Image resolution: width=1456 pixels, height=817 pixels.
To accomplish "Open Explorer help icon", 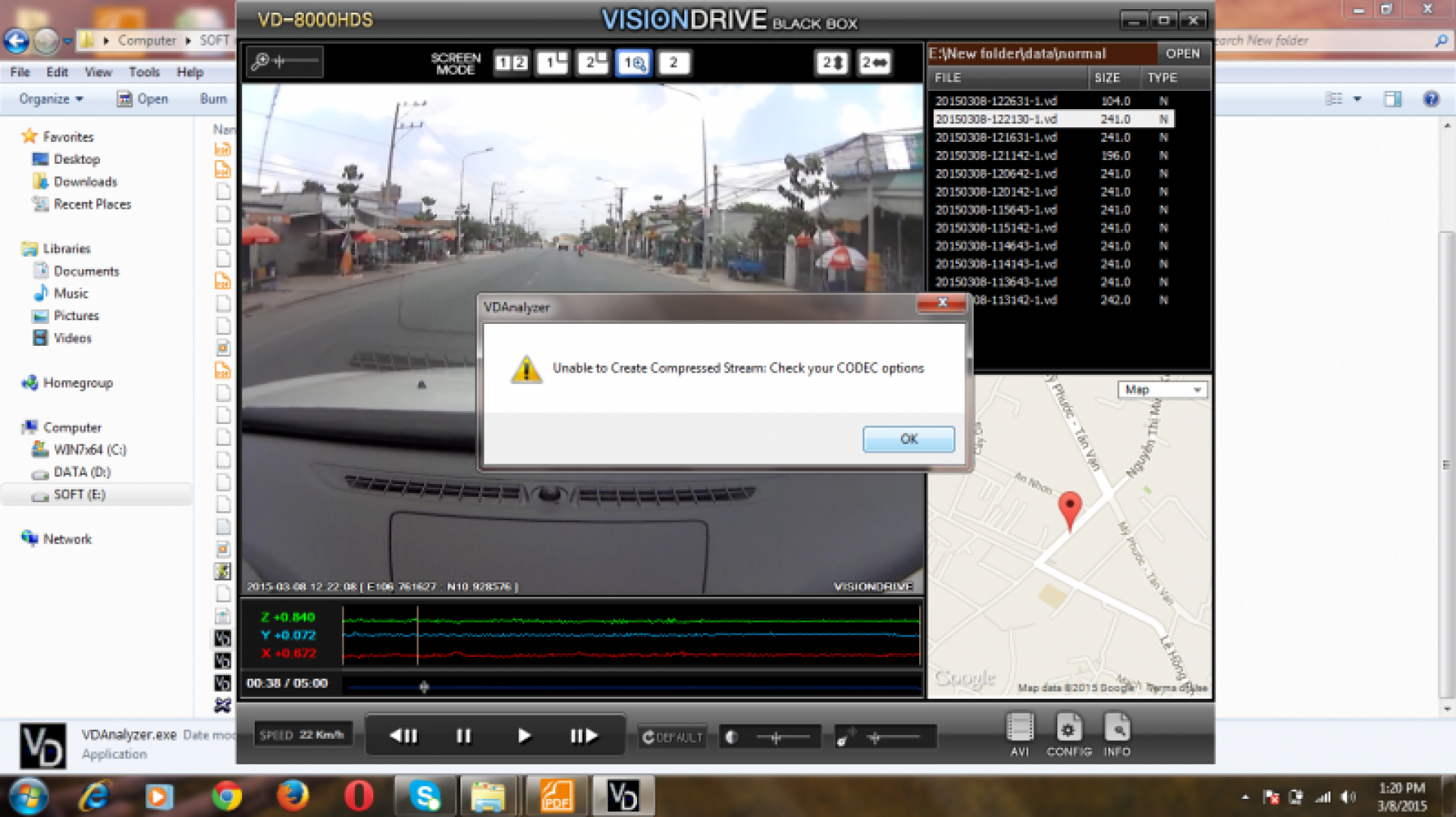I will pos(1431,99).
